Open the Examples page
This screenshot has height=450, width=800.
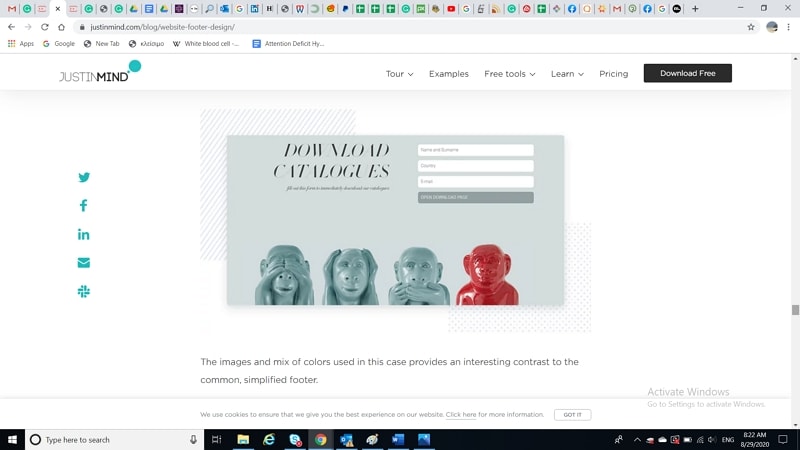448,74
